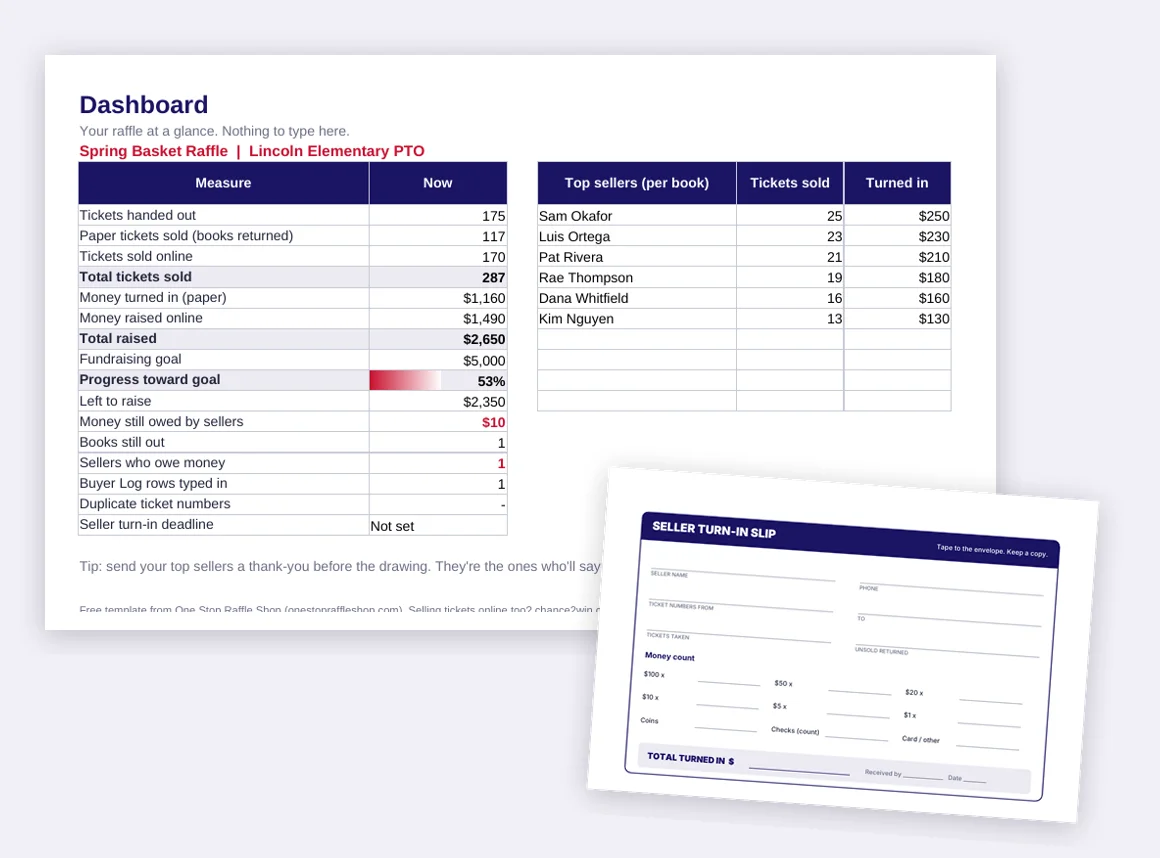
Task: Click the Luis Ortega seller row name
Action: coord(574,237)
